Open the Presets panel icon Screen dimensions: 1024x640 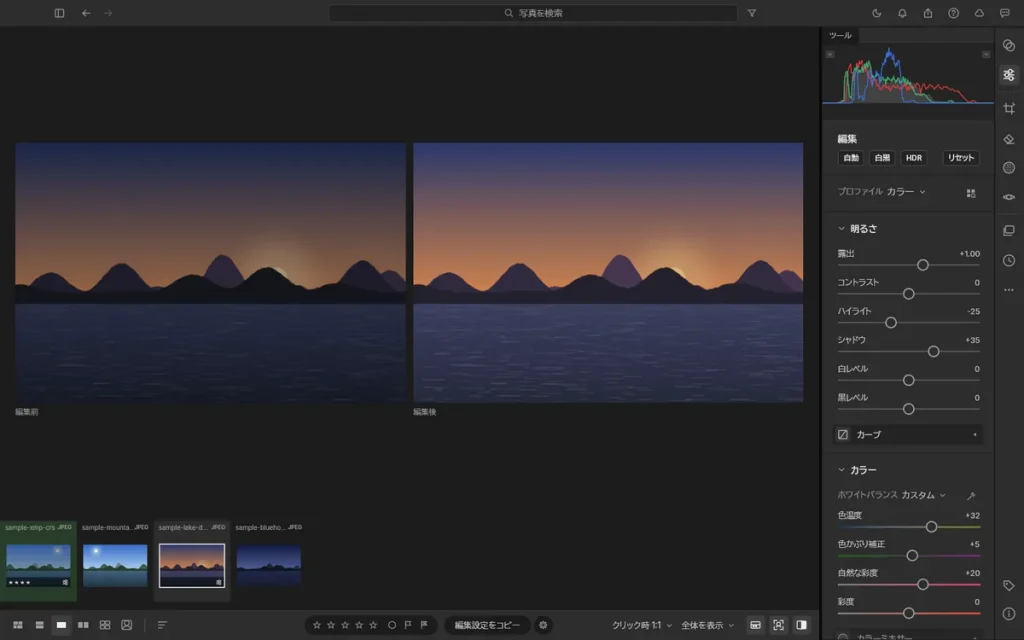pyautogui.click(x=1008, y=45)
